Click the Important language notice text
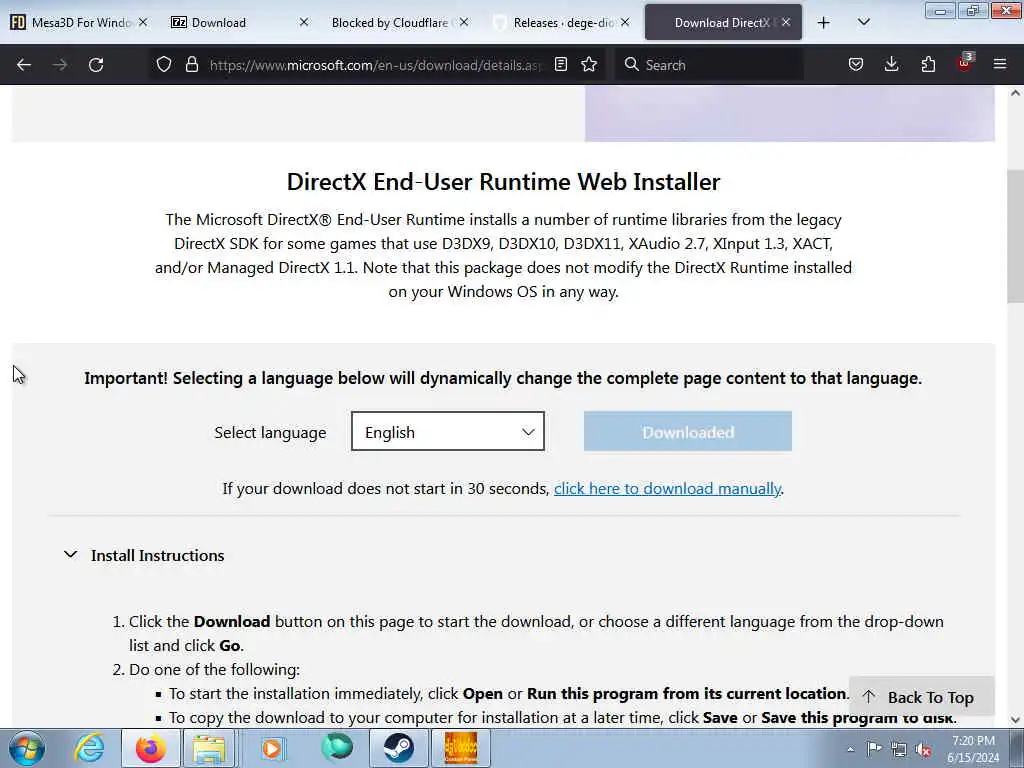Viewport: 1024px width, 768px height. (x=503, y=378)
